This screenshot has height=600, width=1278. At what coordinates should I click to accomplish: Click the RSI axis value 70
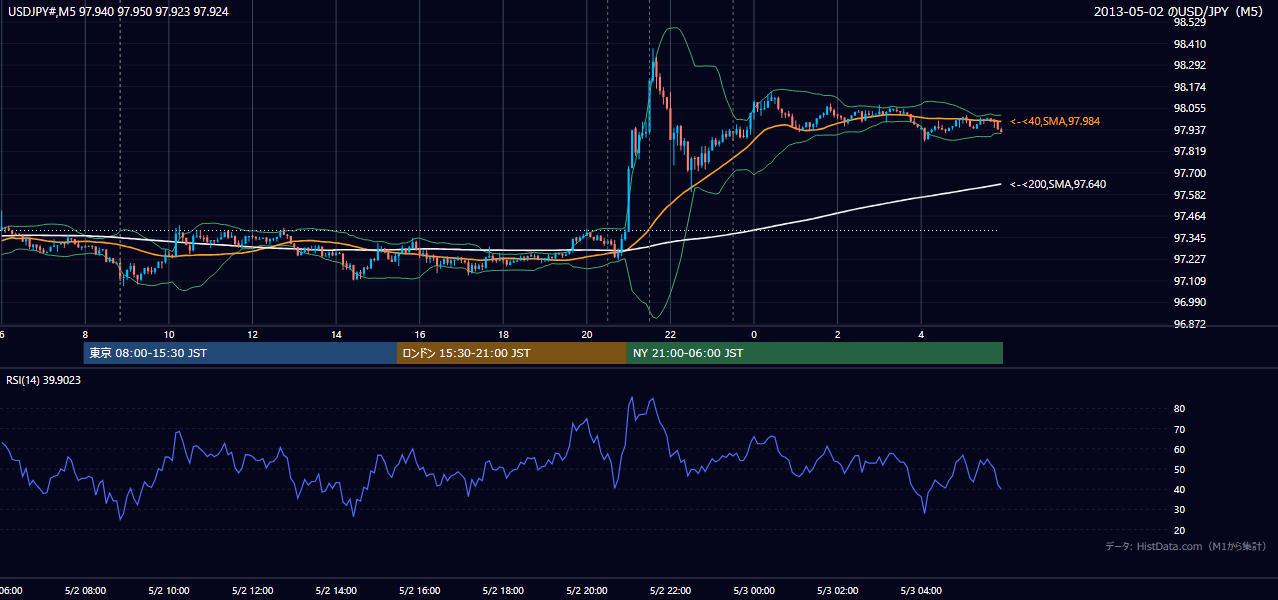(x=1180, y=430)
